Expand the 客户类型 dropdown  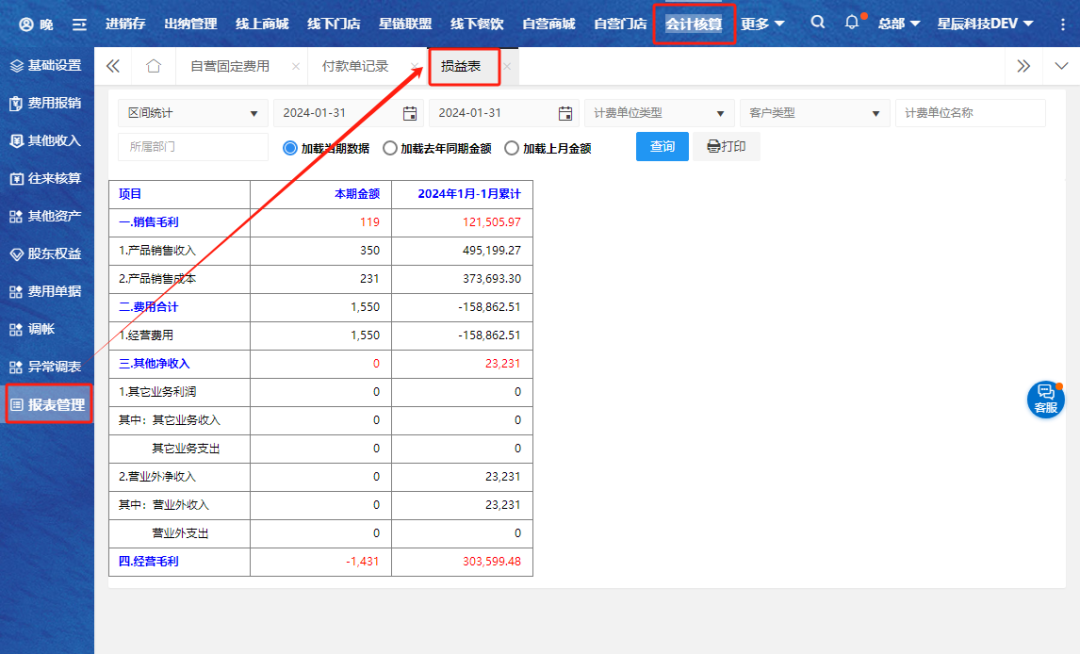[813, 113]
